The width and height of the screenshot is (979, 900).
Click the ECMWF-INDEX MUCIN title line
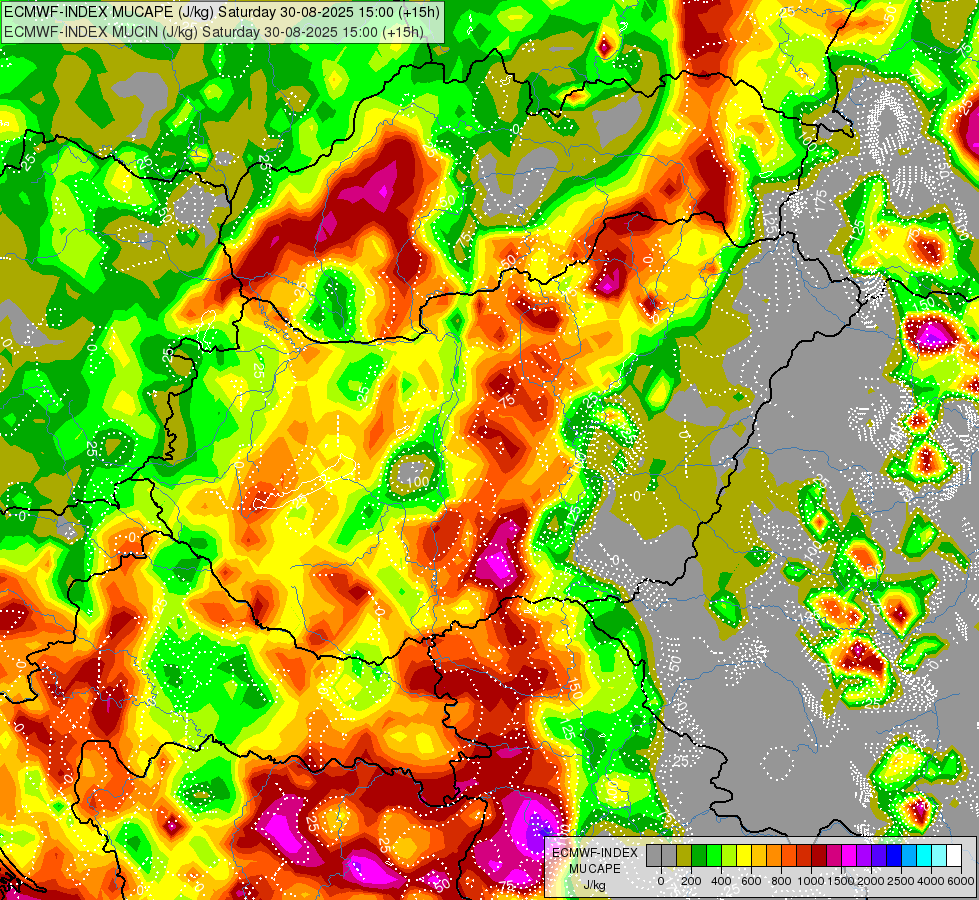(x=214, y=32)
